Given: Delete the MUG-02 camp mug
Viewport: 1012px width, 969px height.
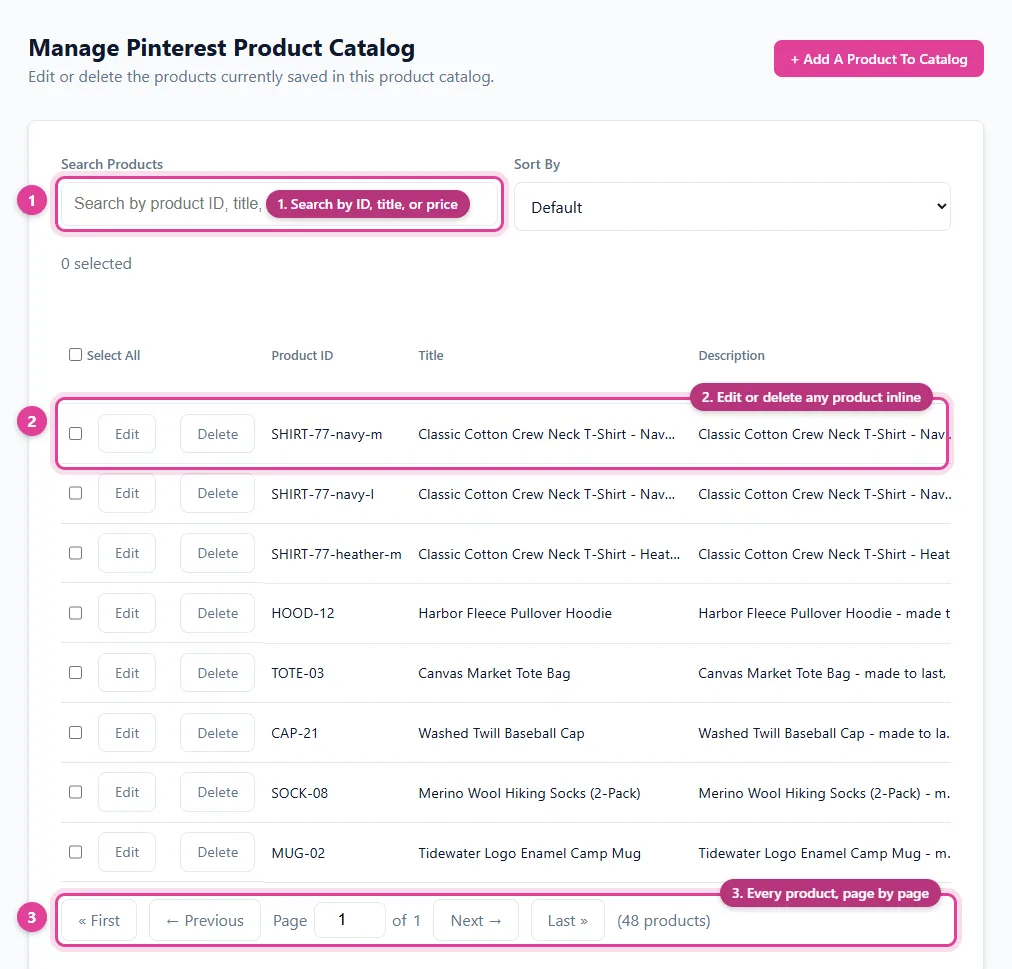Looking at the screenshot, I should click(218, 852).
